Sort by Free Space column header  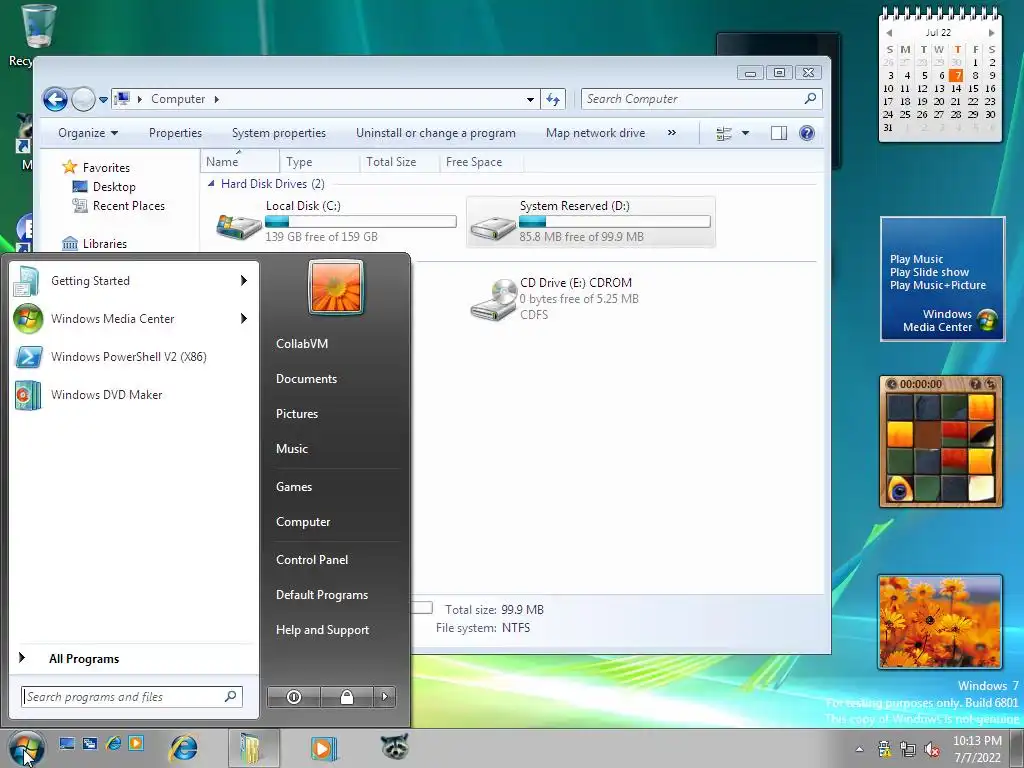481,162
